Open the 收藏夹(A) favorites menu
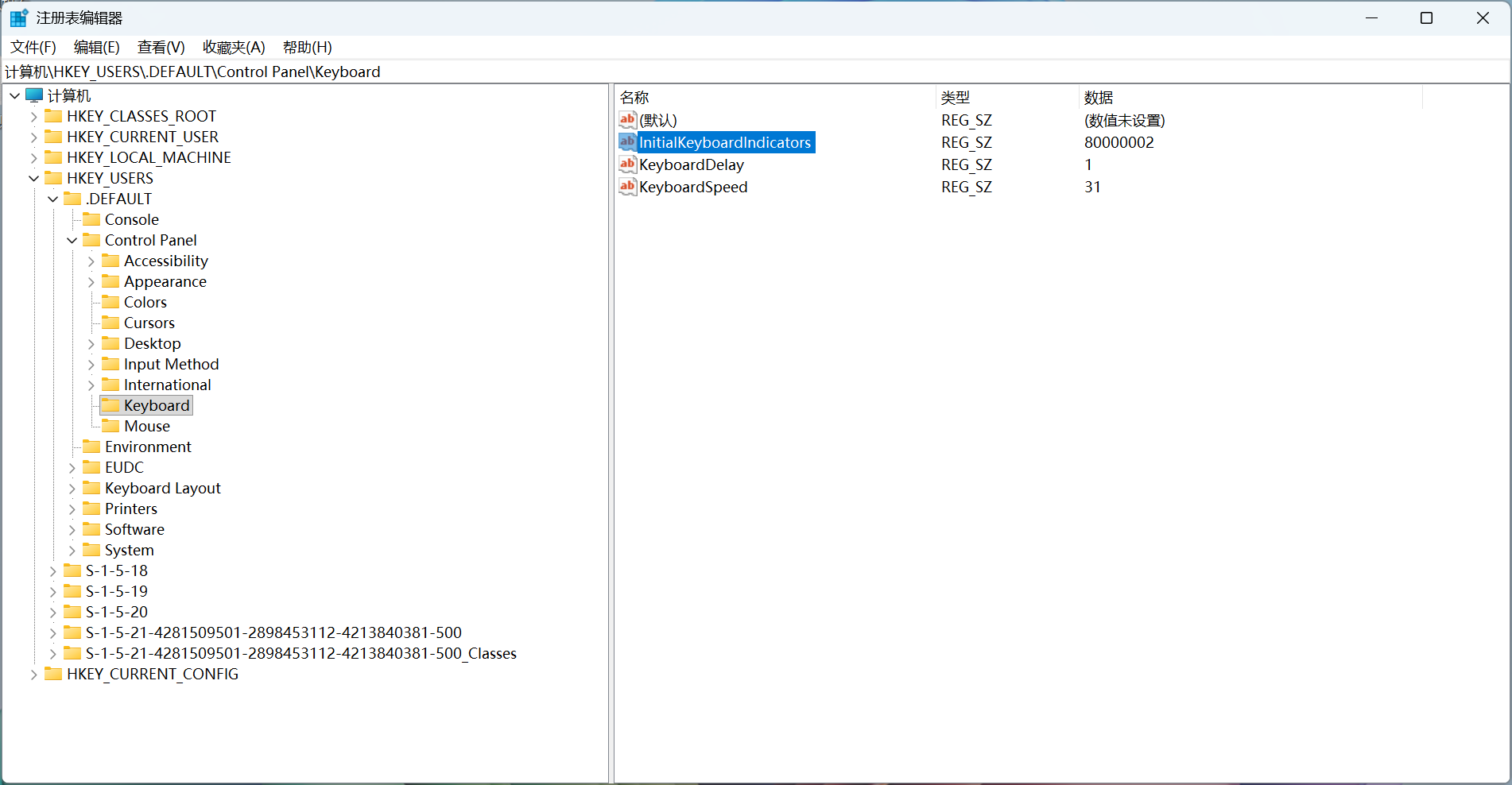The image size is (1512, 785). (234, 48)
